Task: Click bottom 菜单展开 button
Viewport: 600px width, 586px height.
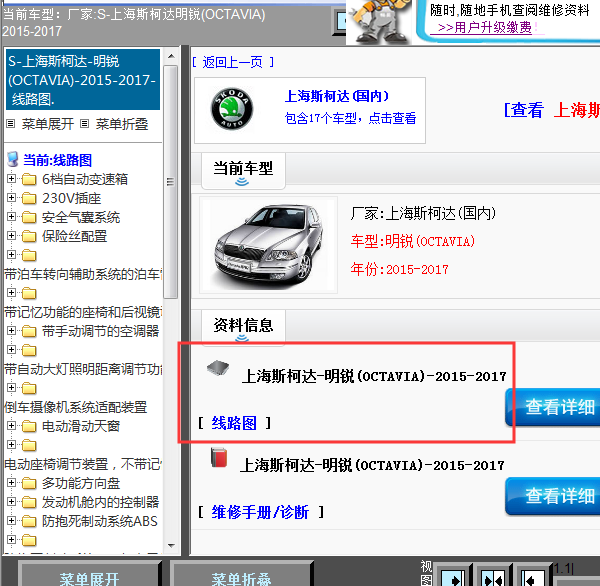Action: click(90, 576)
